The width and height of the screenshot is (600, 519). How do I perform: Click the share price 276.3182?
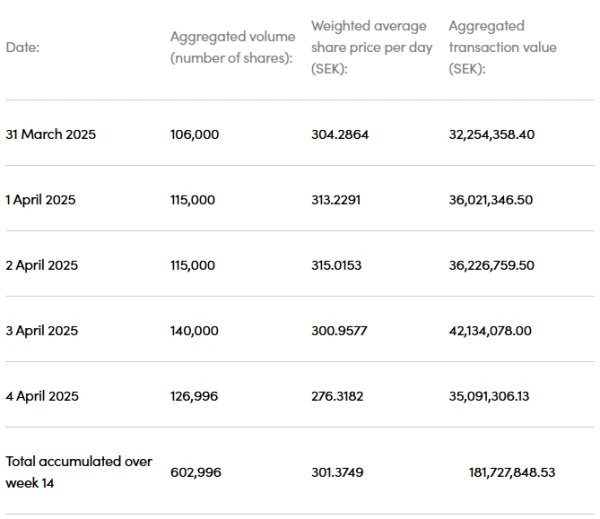click(x=338, y=396)
